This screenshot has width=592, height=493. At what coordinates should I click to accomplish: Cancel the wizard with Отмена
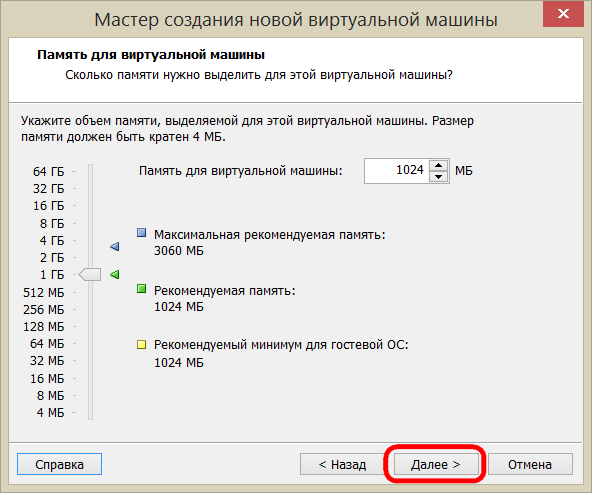(x=530, y=464)
